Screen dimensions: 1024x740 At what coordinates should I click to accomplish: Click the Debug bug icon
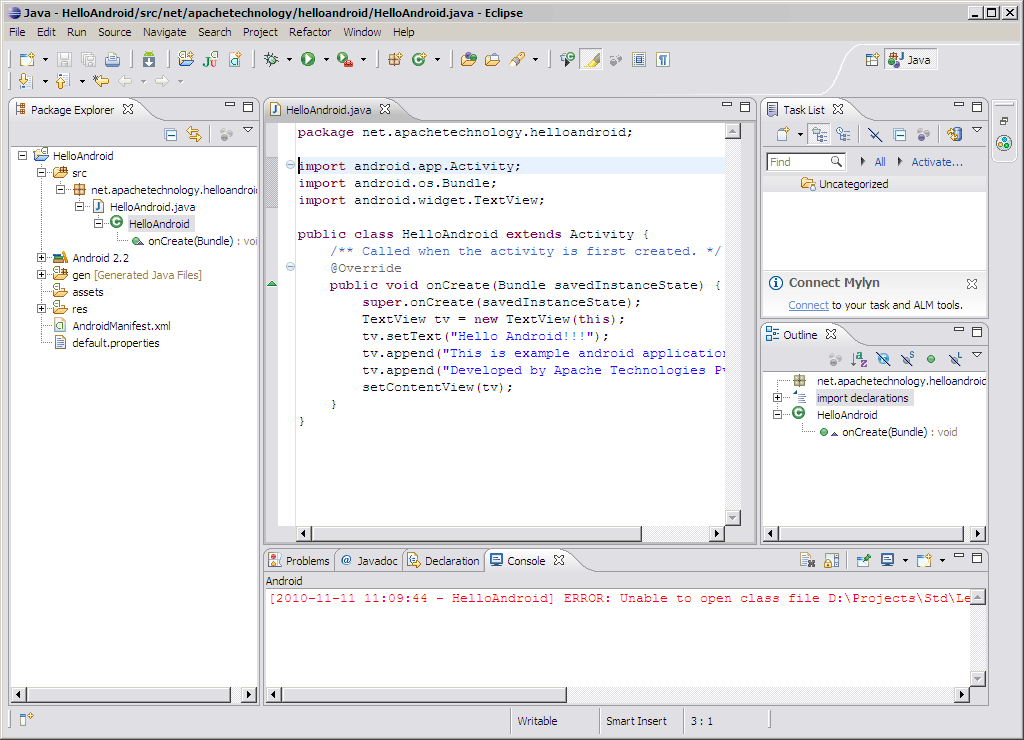click(x=271, y=59)
